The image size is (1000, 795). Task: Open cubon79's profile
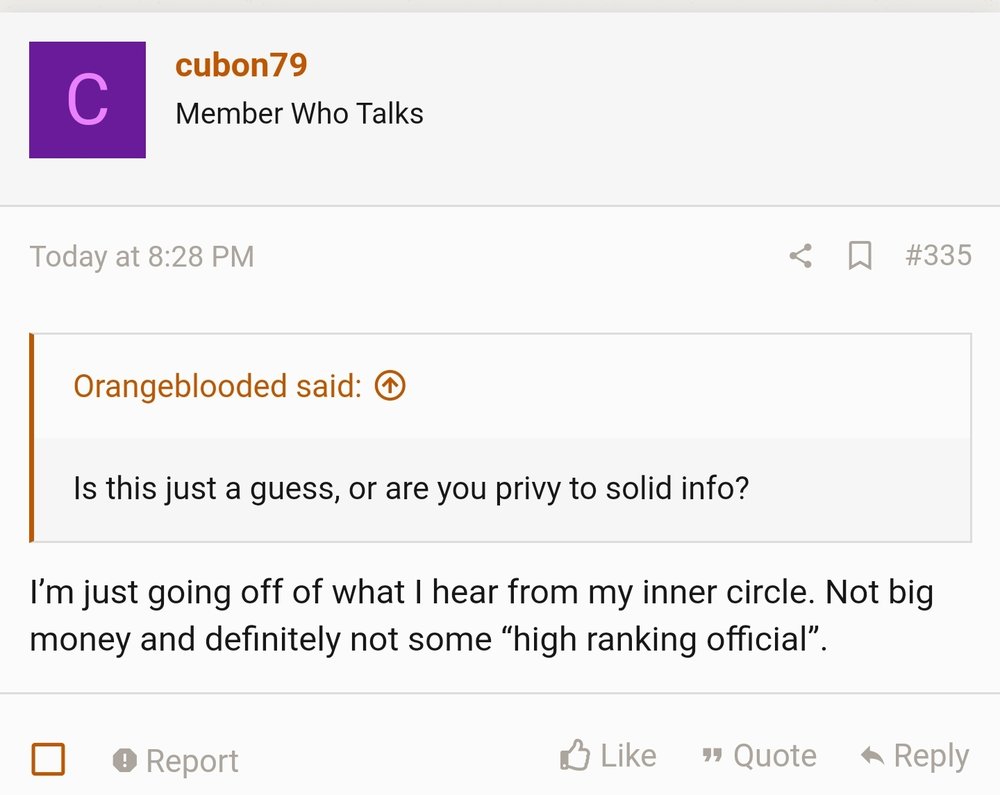(240, 64)
